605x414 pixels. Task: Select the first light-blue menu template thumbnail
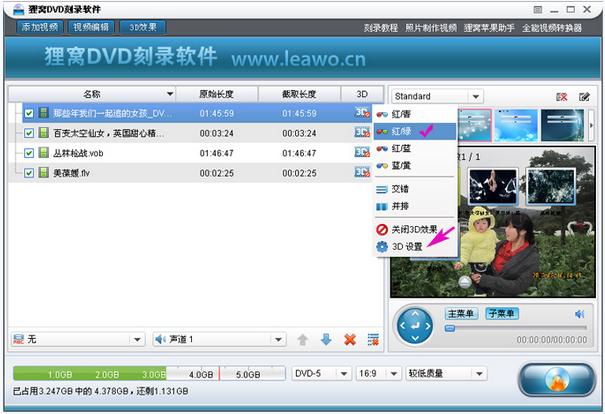pos(475,125)
